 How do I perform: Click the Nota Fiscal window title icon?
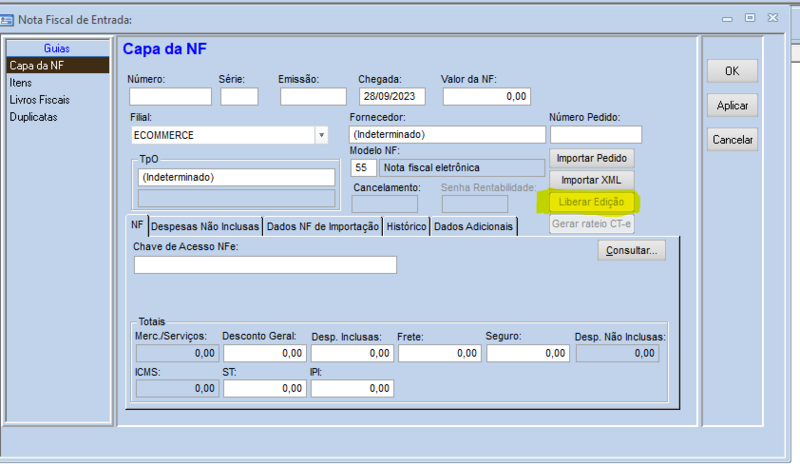pos(7,20)
